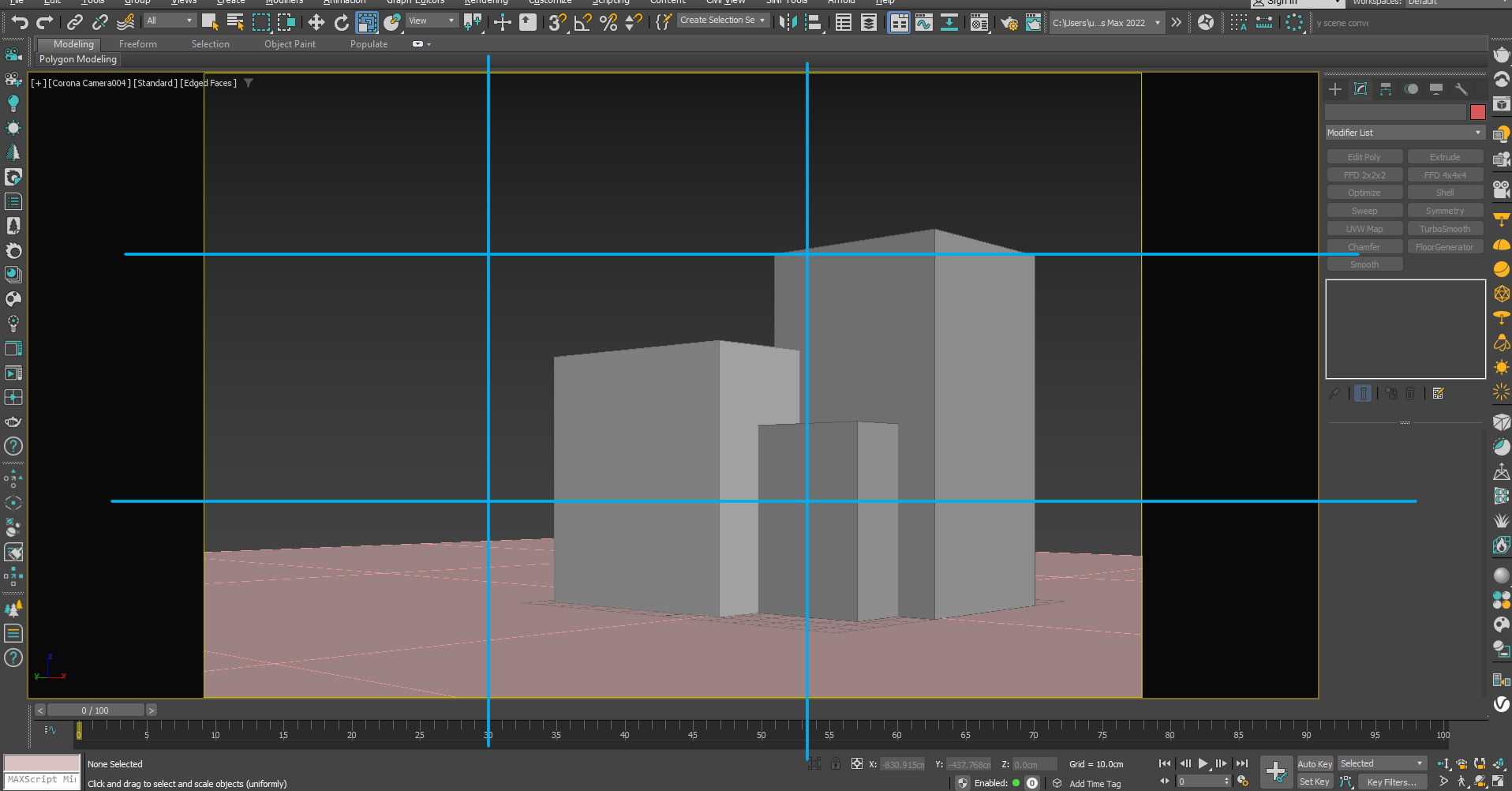Open the All selection filter dropdown
The image size is (1512, 791).
pyautogui.click(x=169, y=21)
